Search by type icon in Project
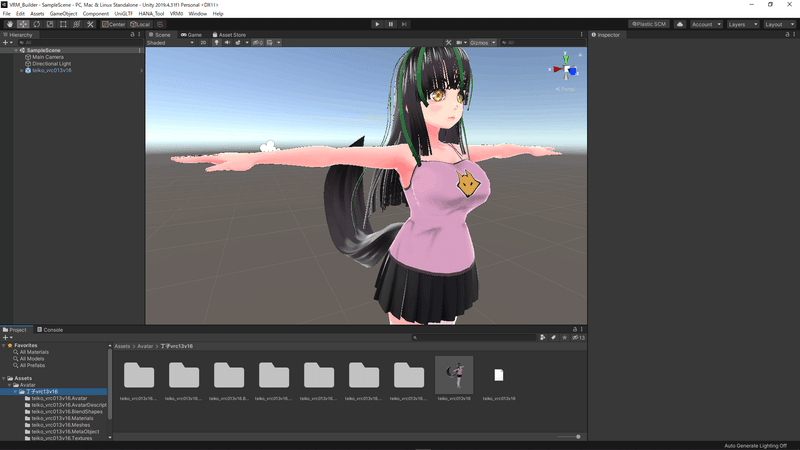This screenshot has width=800, height=450. (x=542, y=337)
